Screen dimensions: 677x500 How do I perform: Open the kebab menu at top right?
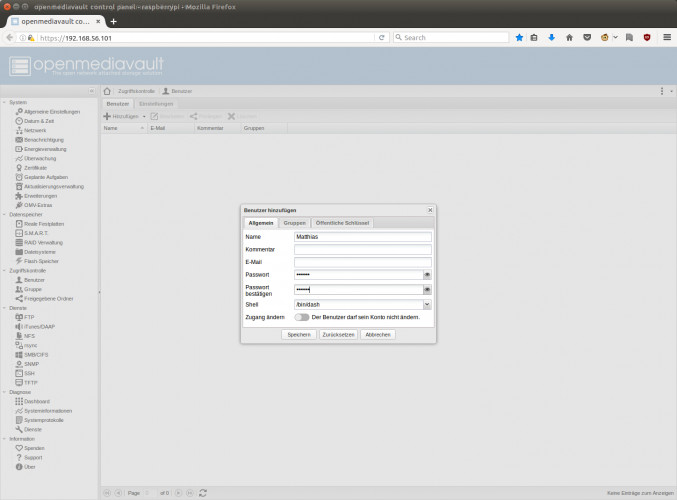click(x=661, y=91)
